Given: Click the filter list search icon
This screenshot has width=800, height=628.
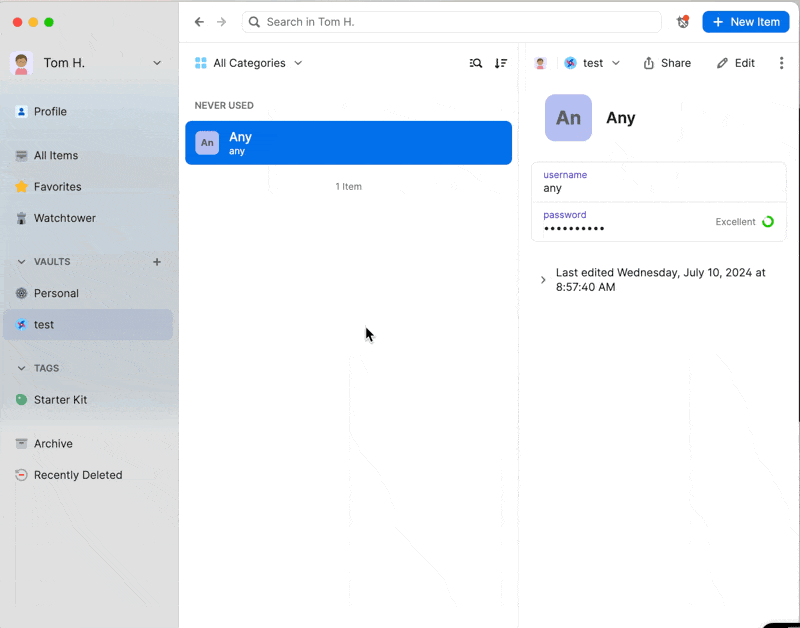Looking at the screenshot, I should (x=476, y=63).
